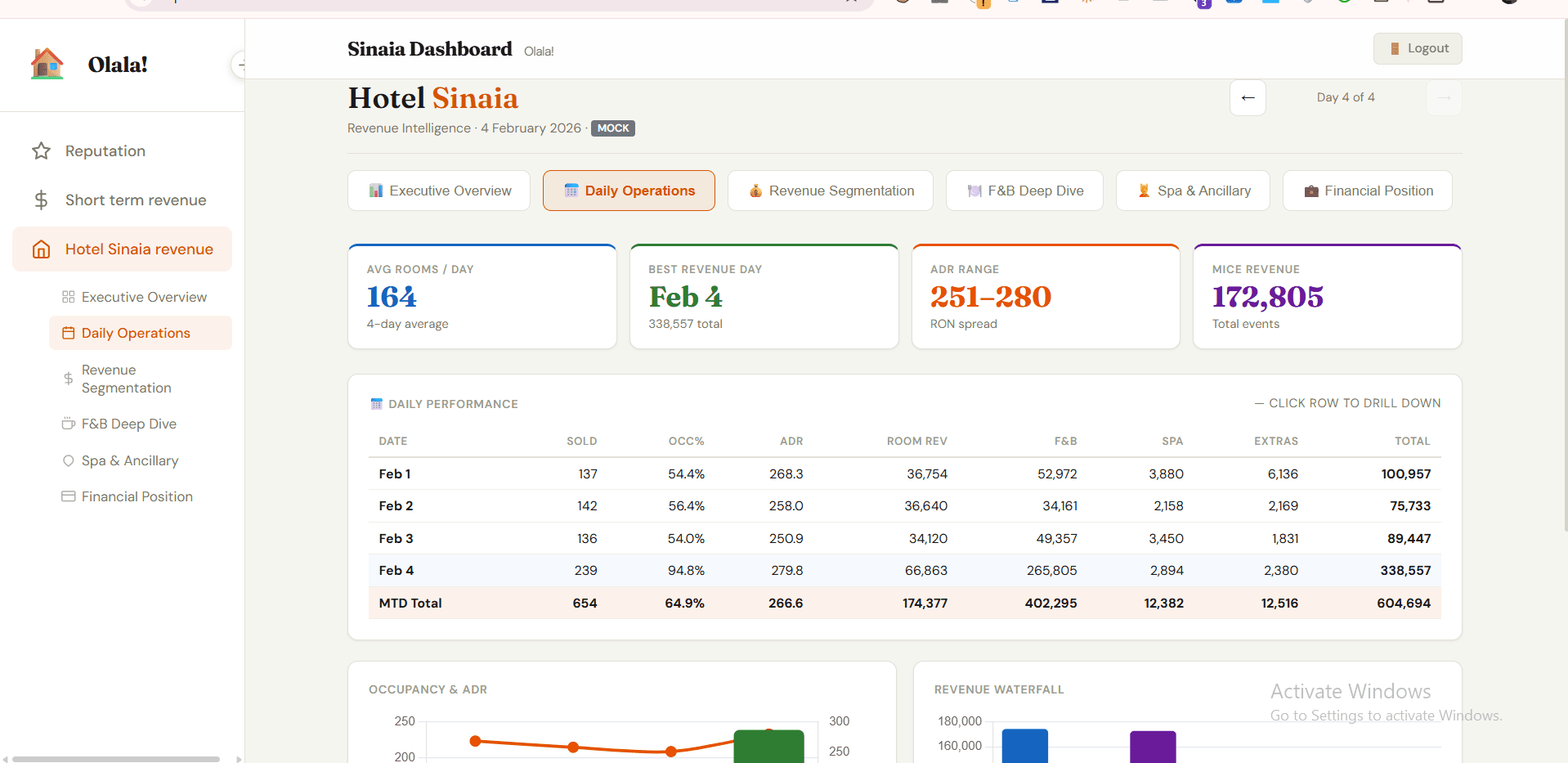Select Daily Operations sidebar sub-item

point(141,333)
